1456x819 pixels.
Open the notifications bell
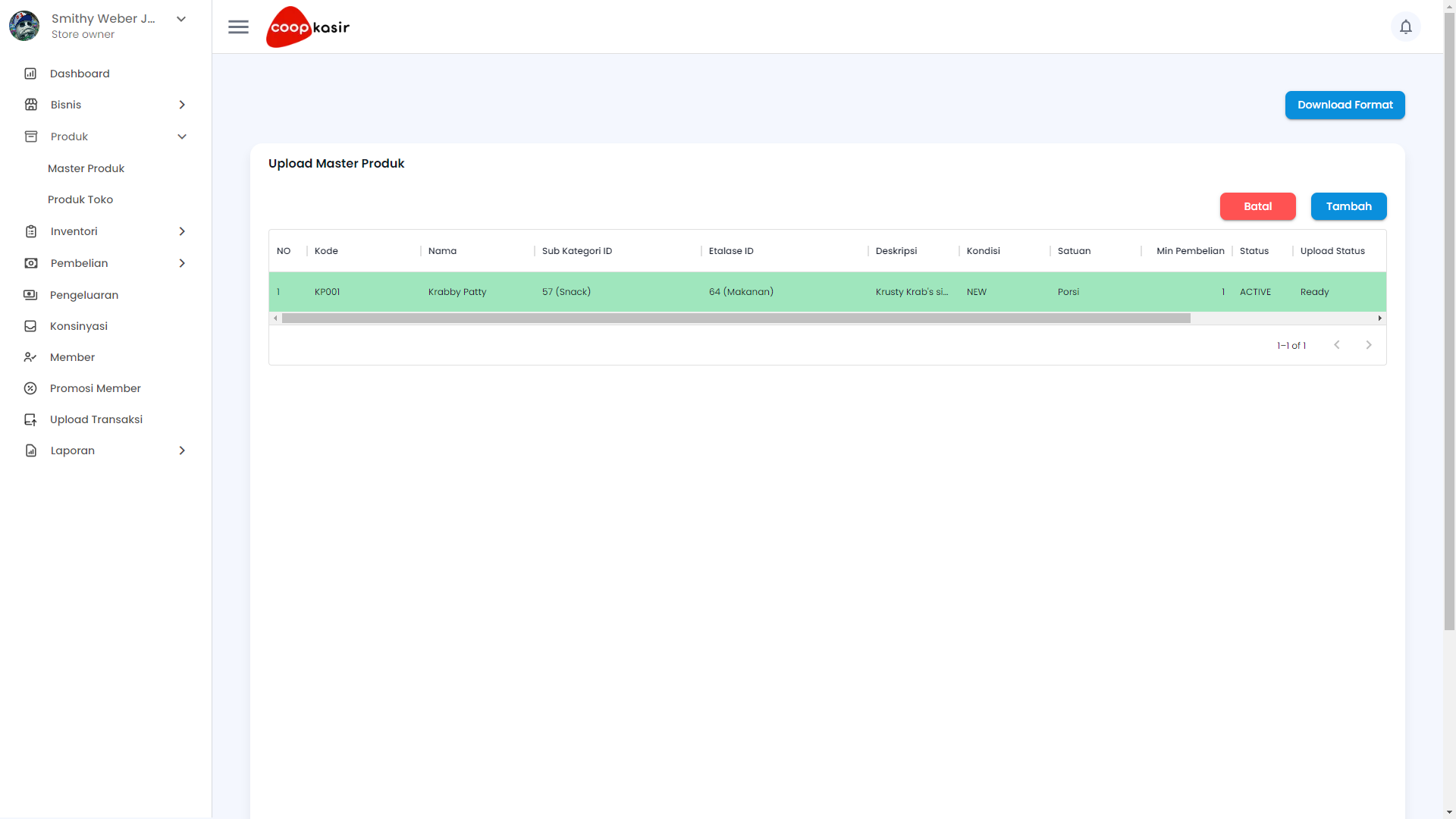1405,27
